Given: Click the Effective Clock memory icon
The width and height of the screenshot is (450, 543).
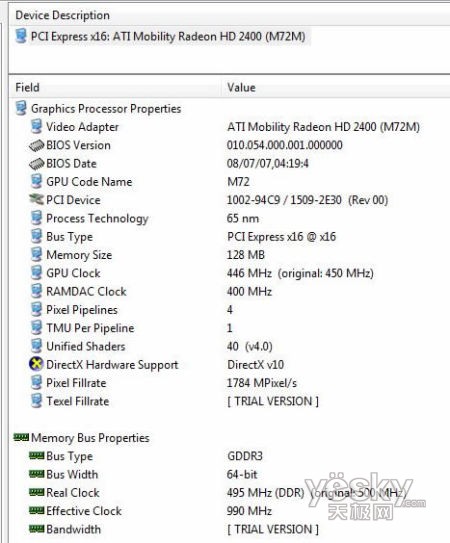Looking at the screenshot, I should point(36,511).
